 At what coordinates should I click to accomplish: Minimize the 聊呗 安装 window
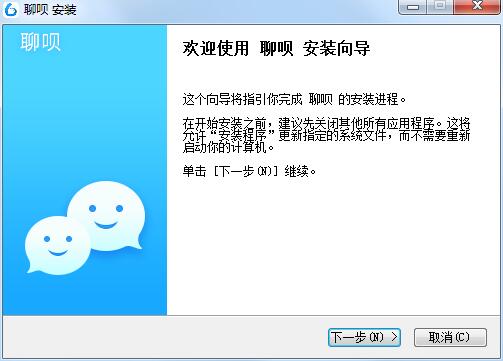click(x=413, y=7)
